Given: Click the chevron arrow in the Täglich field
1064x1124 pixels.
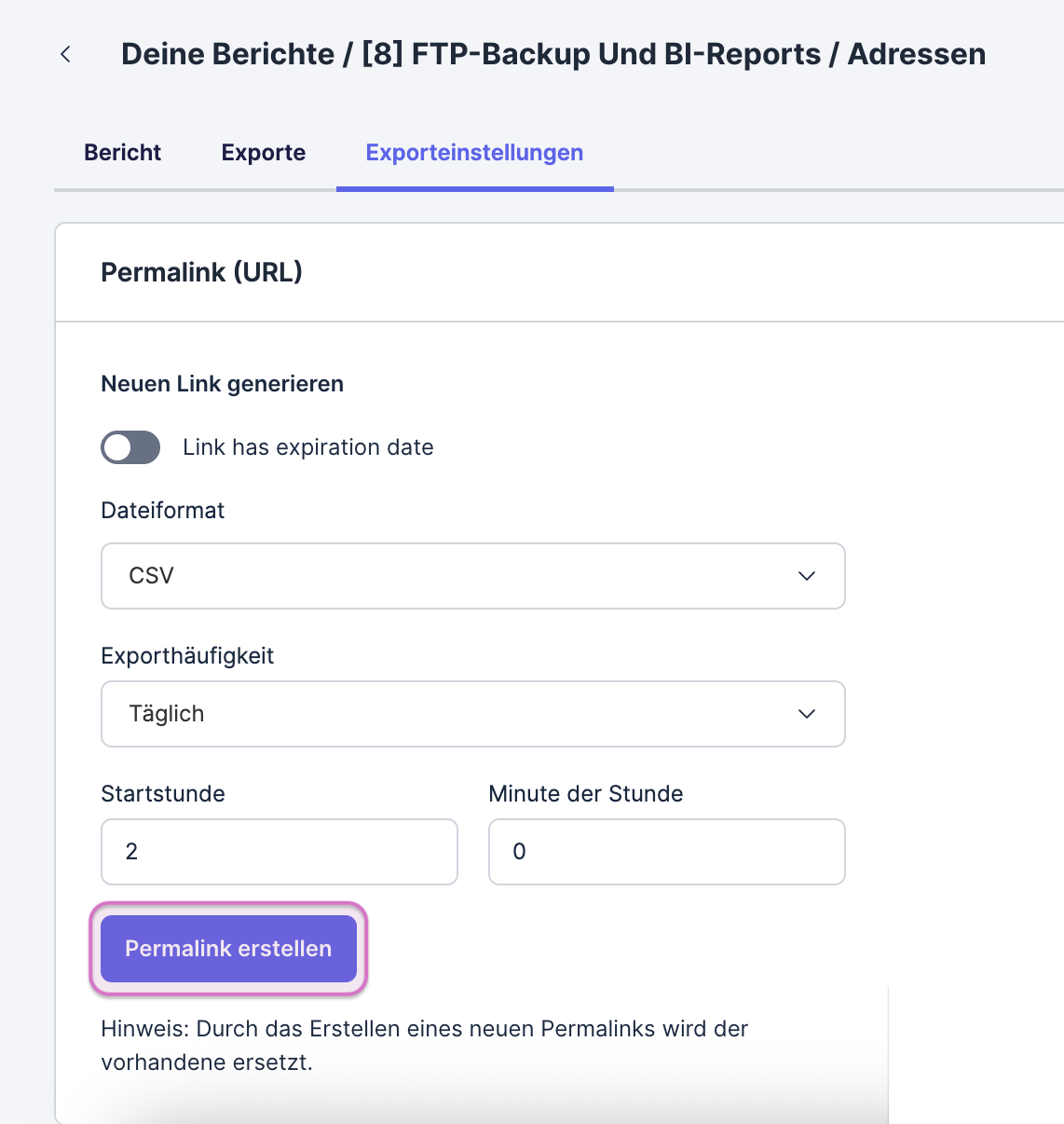Looking at the screenshot, I should (807, 714).
